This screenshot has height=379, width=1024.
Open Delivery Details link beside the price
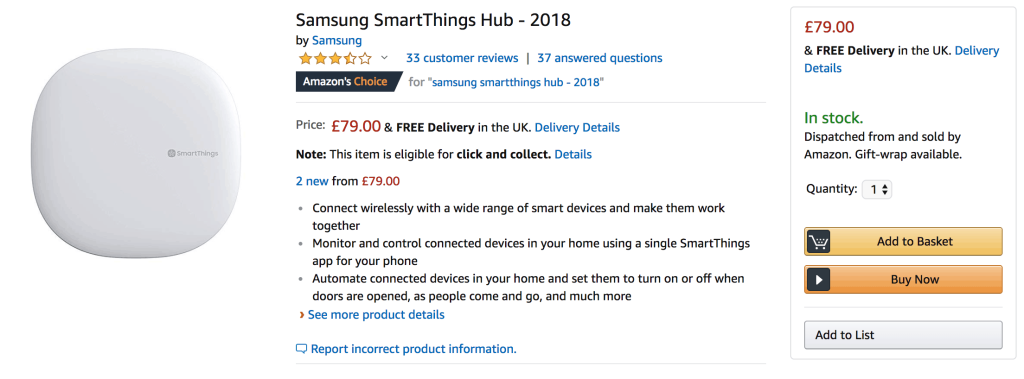(577, 127)
